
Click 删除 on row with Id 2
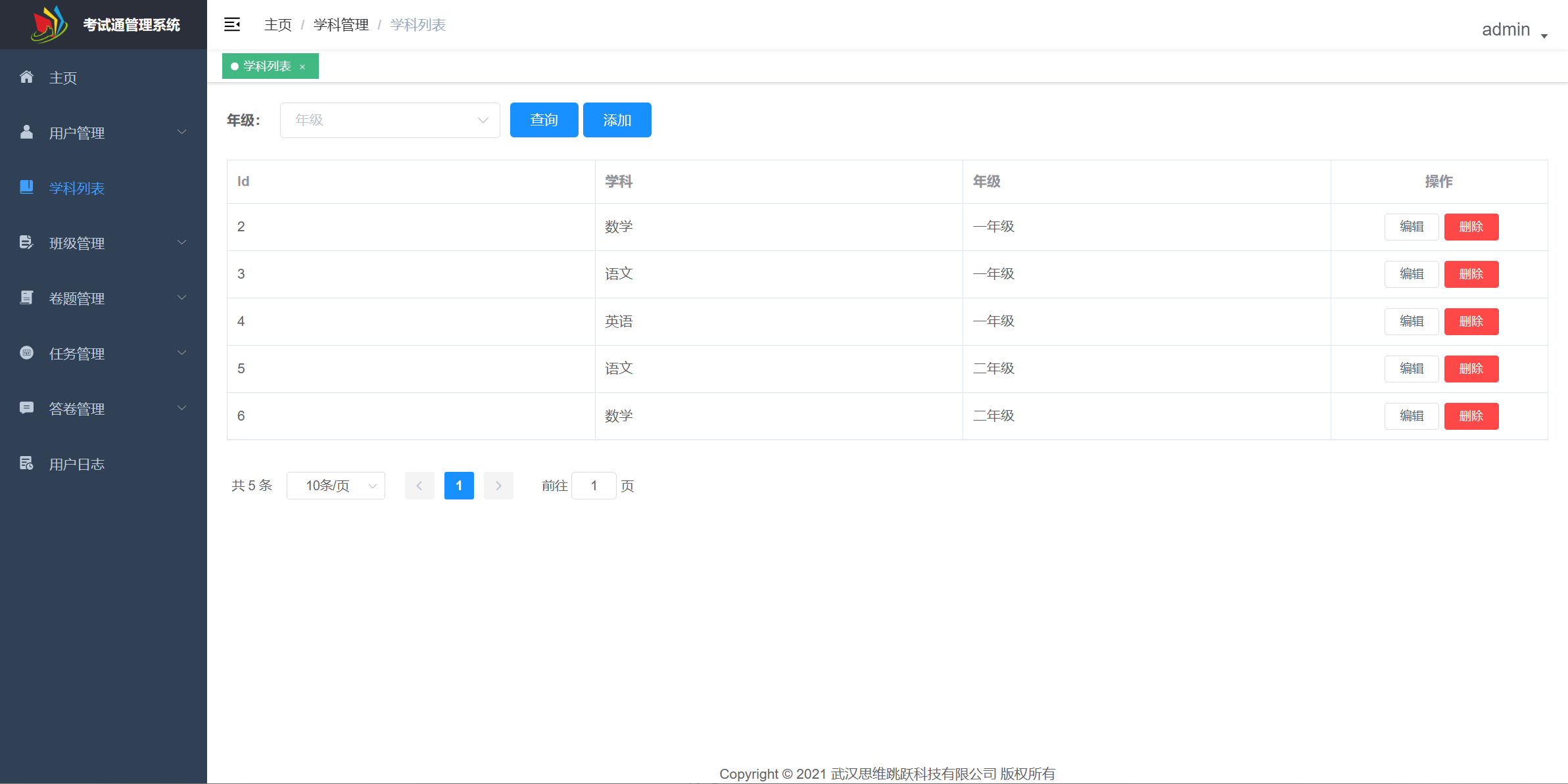pos(1471,227)
